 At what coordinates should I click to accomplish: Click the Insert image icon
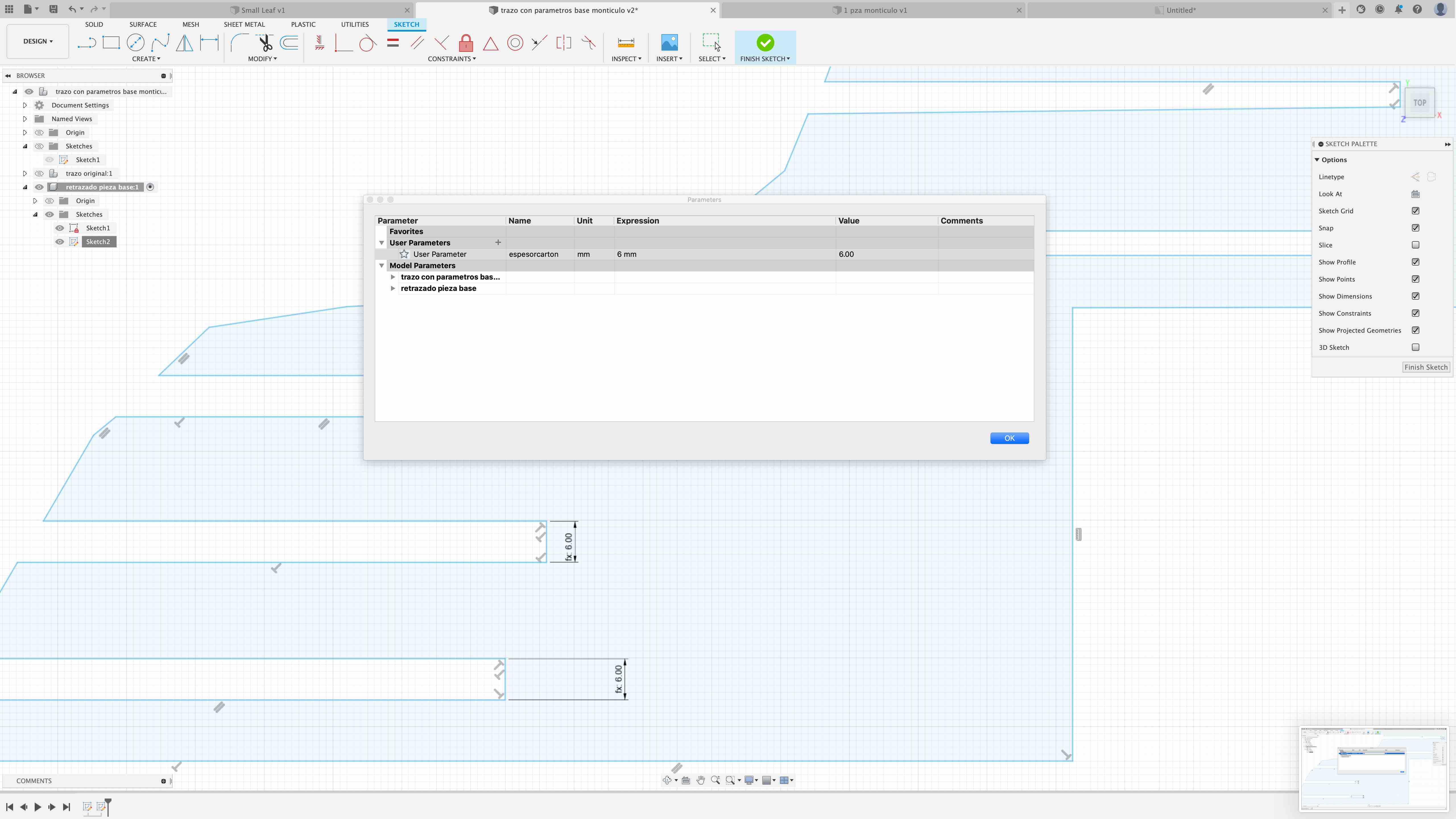(669, 43)
